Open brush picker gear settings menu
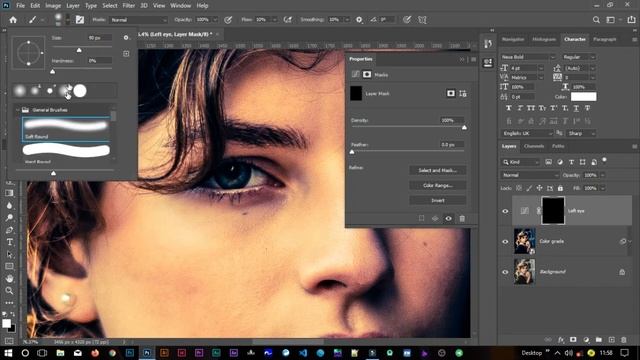 [x=126, y=38]
